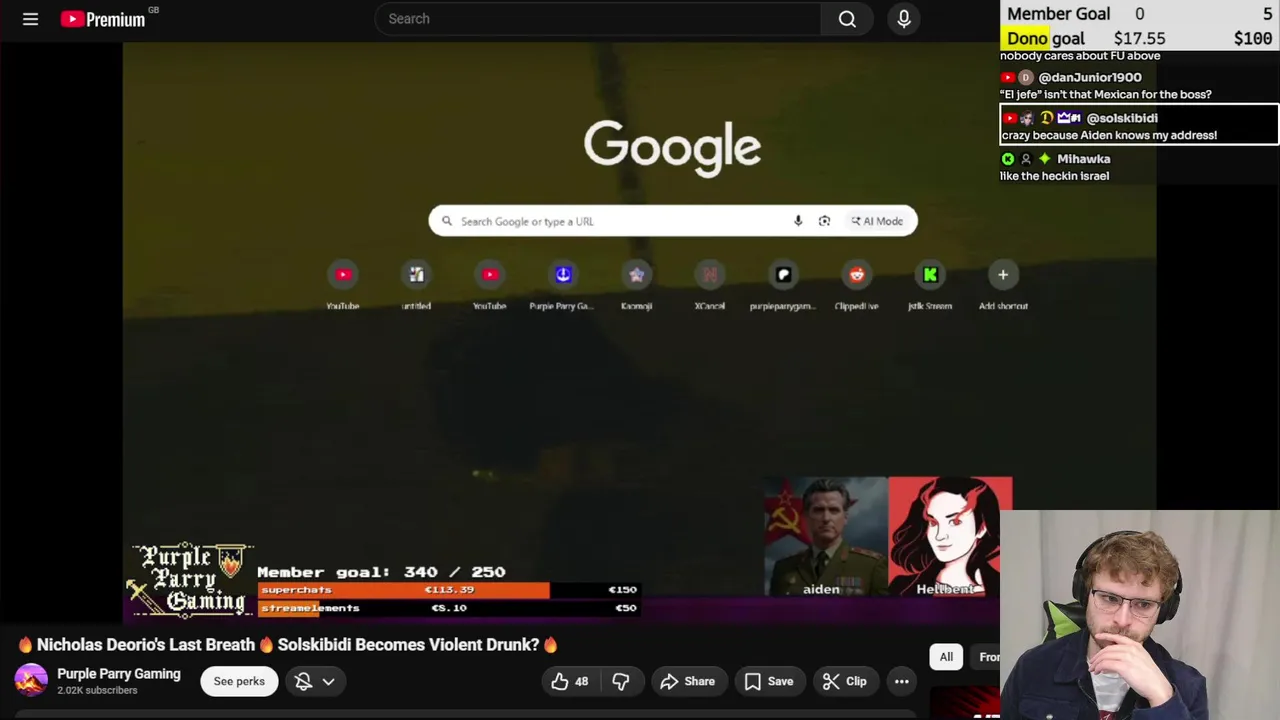
Task: Open the Clipped.live shortcut tile
Action: [856, 286]
